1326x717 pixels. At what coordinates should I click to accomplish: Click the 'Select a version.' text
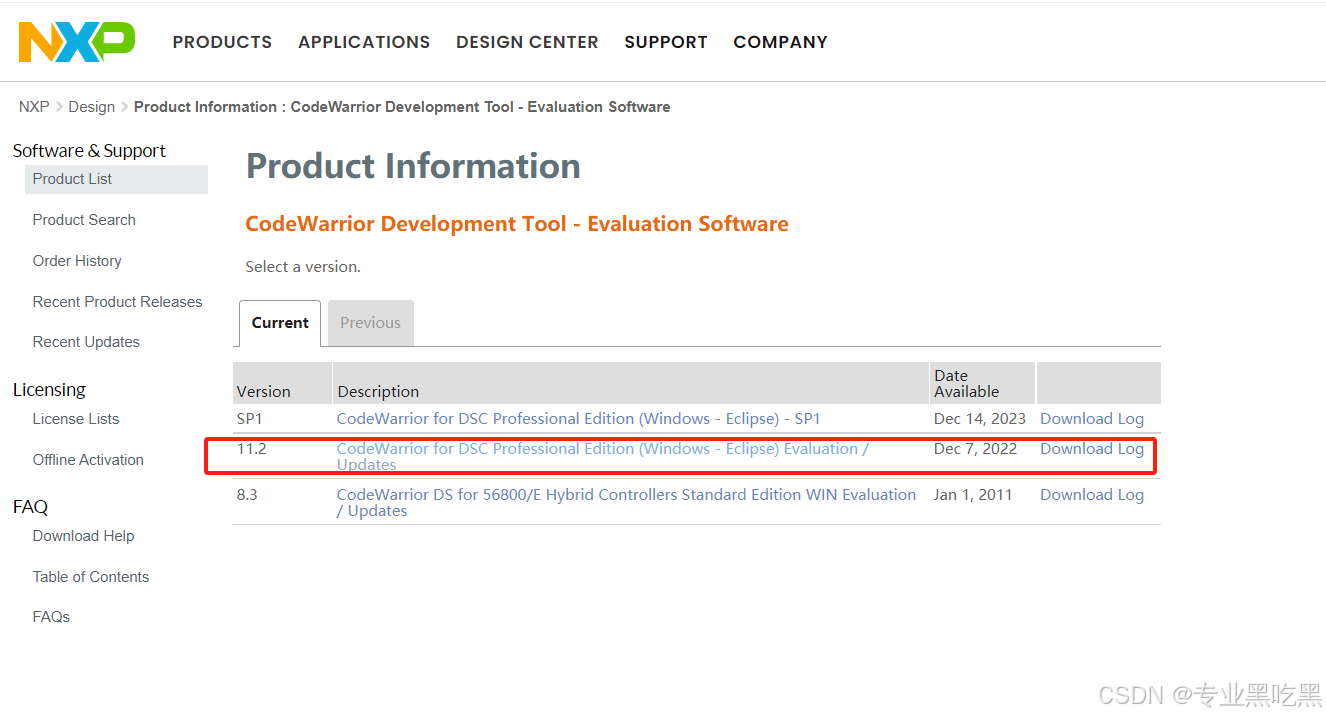point(303,267)
